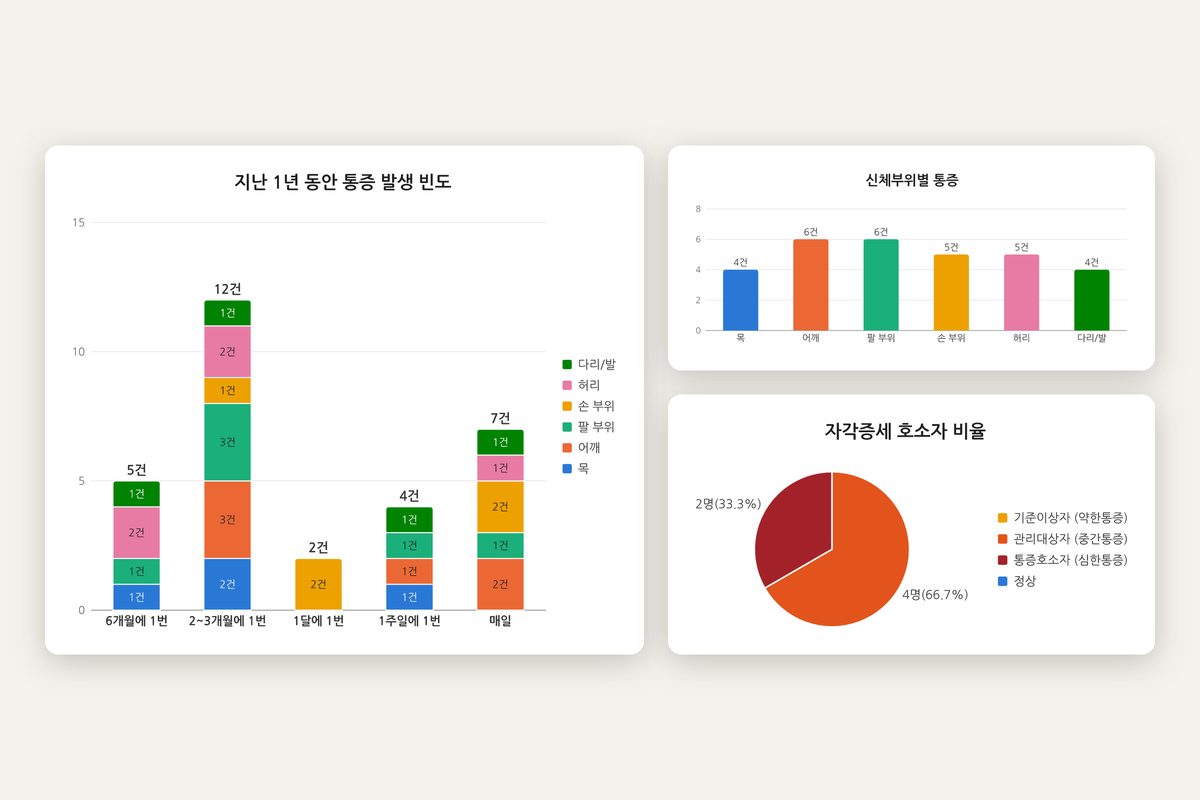
Task: Select the 팔 부위 legend label in stacked chart
Action: pyautogui.click(x=596, y=427)
